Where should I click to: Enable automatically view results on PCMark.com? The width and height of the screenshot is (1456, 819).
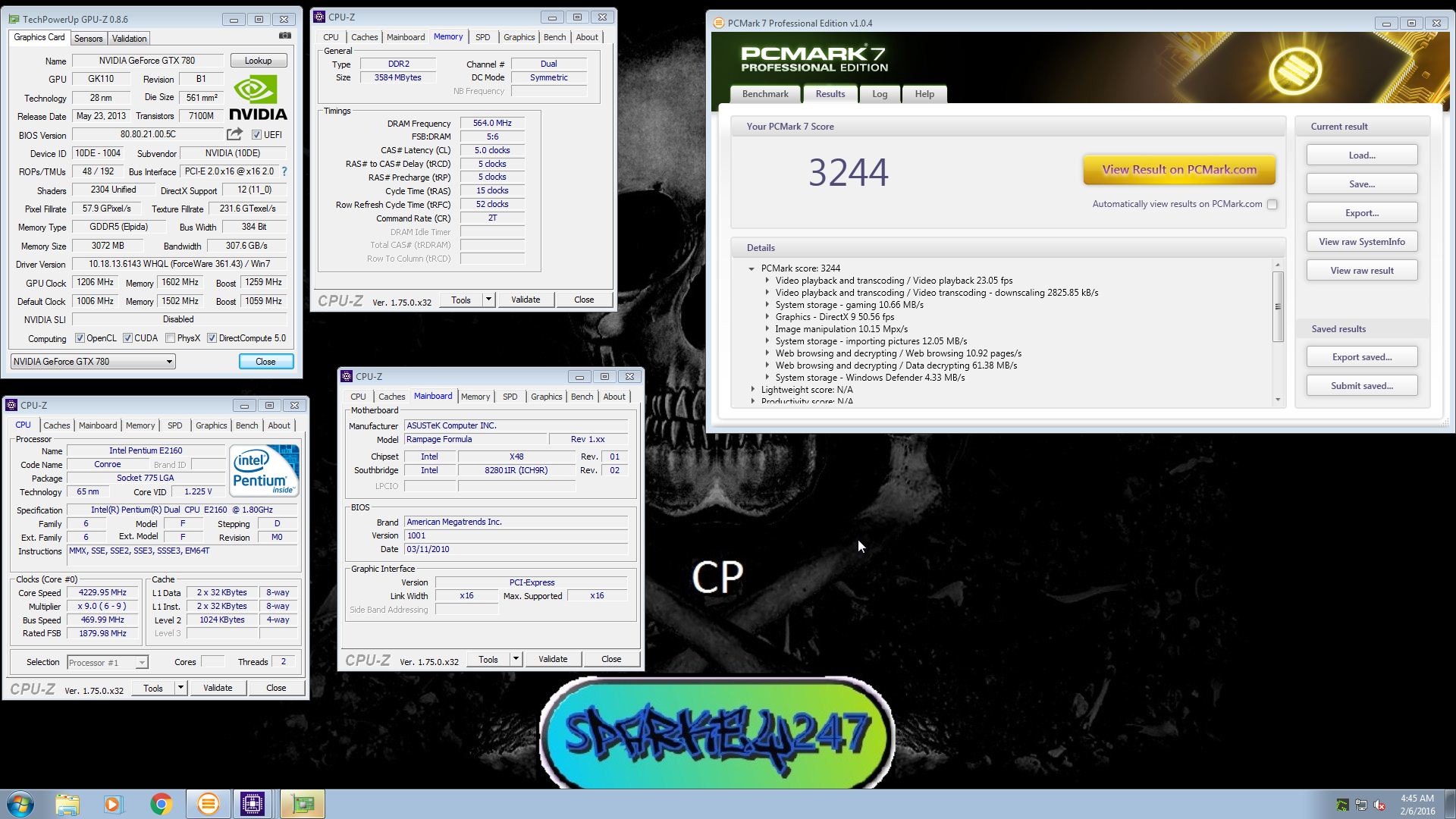coord(1272,204)
